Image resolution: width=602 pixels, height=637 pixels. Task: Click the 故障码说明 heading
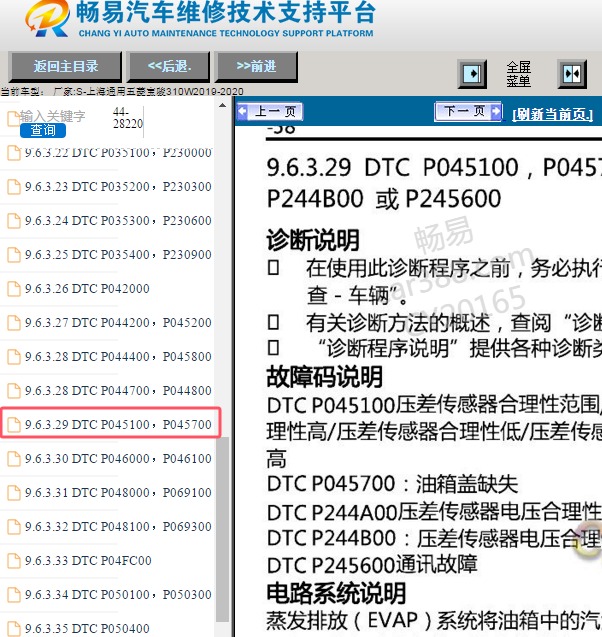click(325, 377)
